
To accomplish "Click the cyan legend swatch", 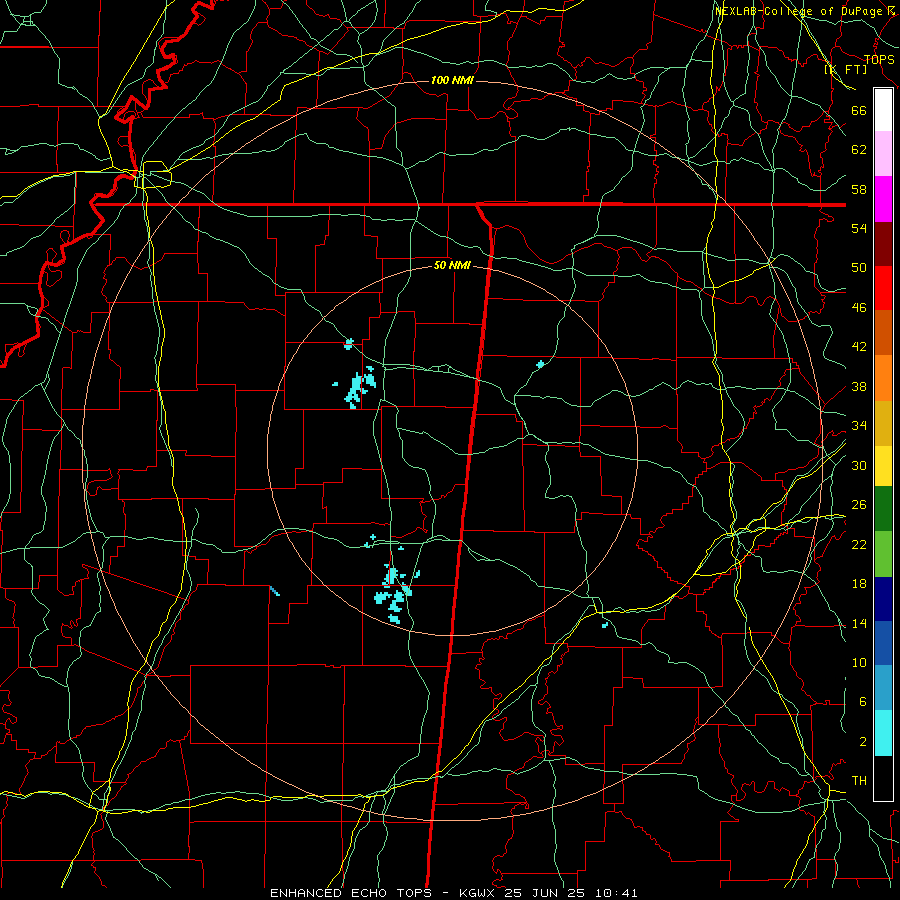I will (x=883, y=733).
